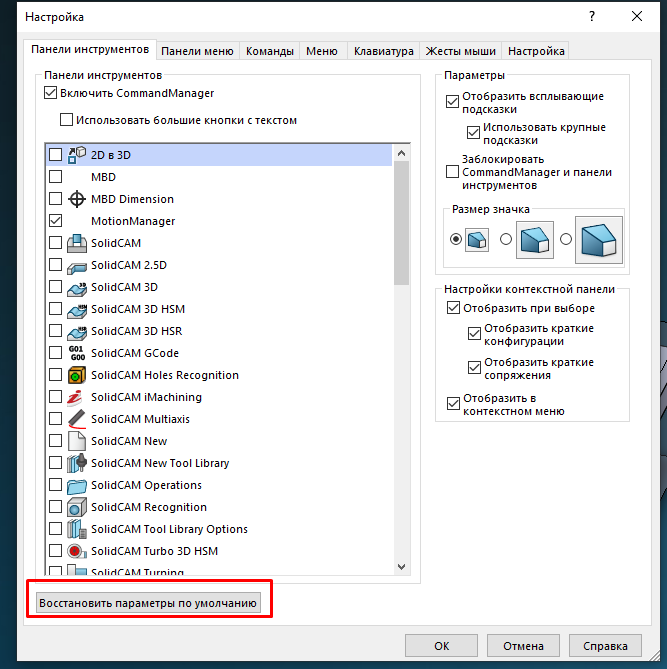Select the medium icon size radio button
Image resolution: width=667 pixels, height=669 pixels.
506,239
